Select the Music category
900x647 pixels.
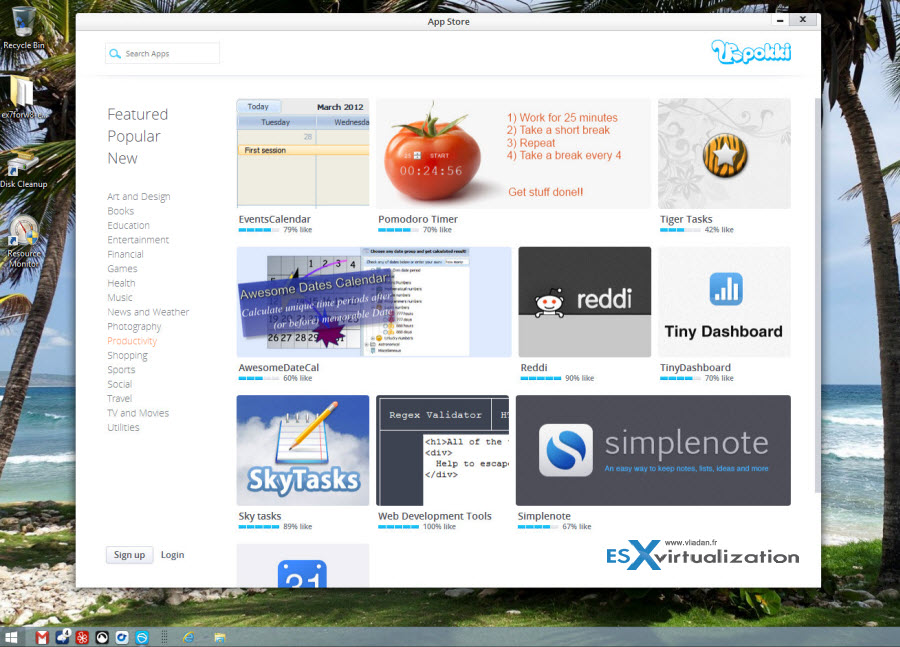[x=120, y=297]
